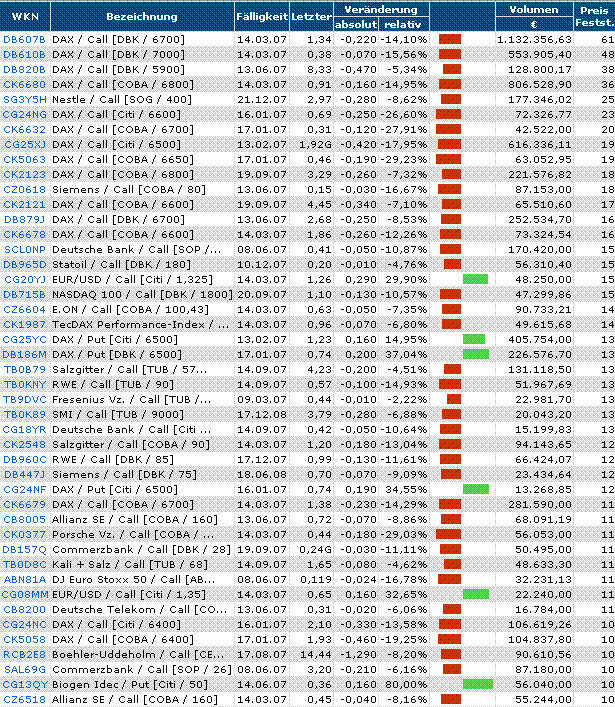
Task: Open the DB965D Statoil warrant link
Action: [x=25, y=265]
